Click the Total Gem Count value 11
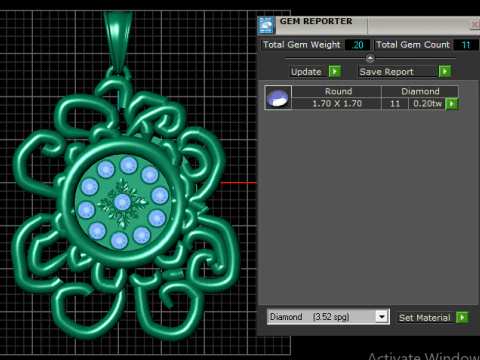The height and width of the screenshot is (360, 480). (x=465, y=45)
